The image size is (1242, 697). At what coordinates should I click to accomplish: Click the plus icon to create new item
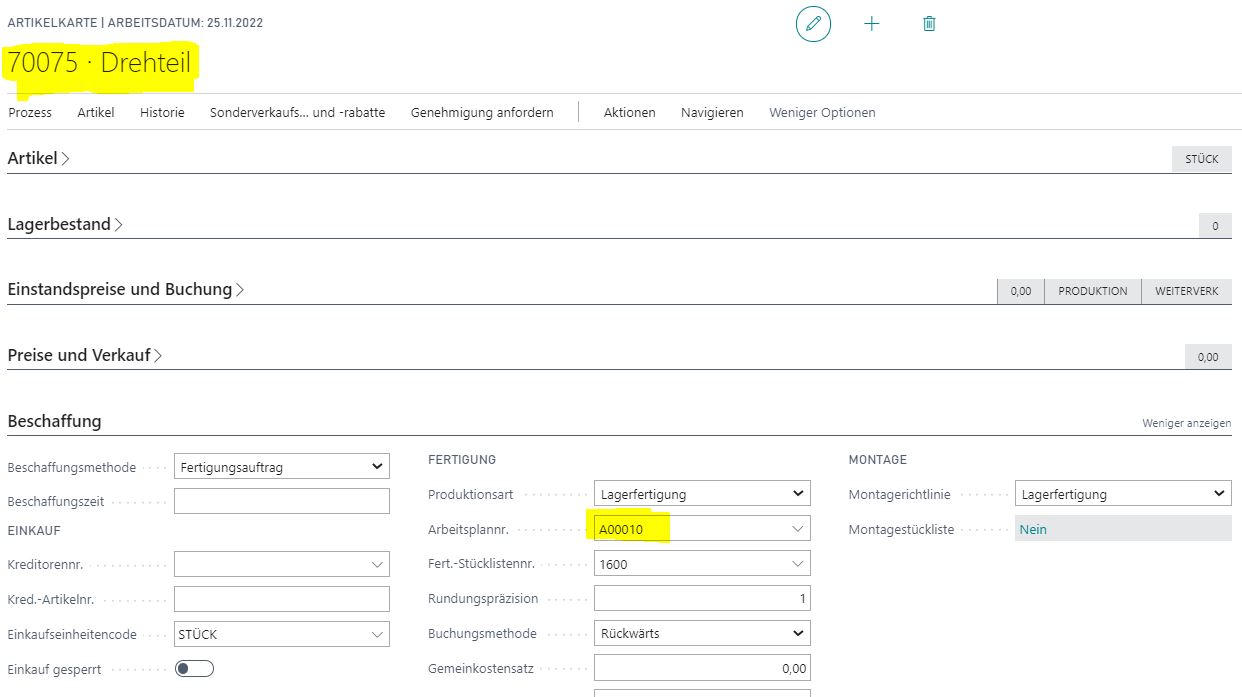(x=871, y=23)
